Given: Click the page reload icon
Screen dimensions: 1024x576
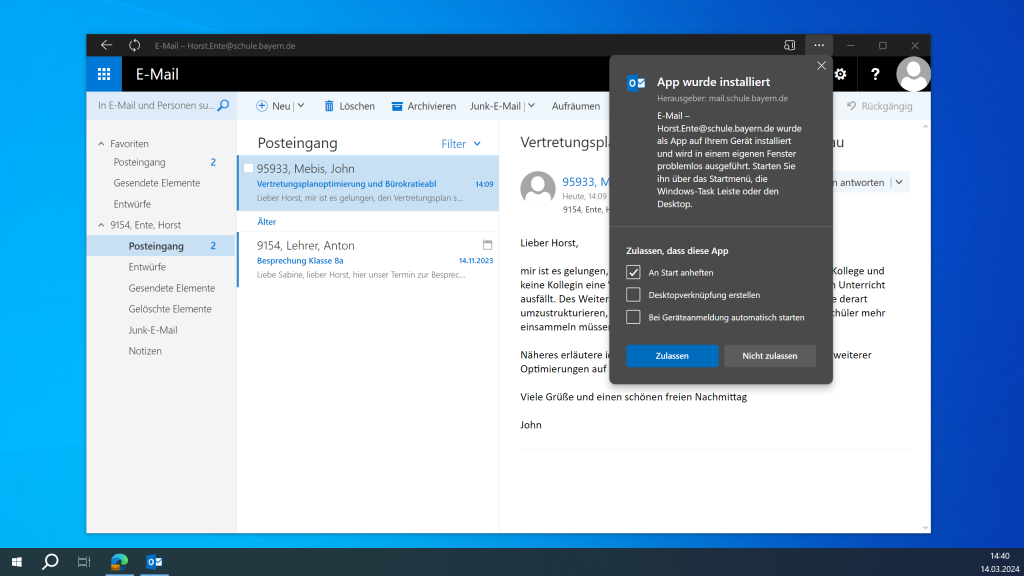Looking at the screenshot, I should [x=133, y=44].
